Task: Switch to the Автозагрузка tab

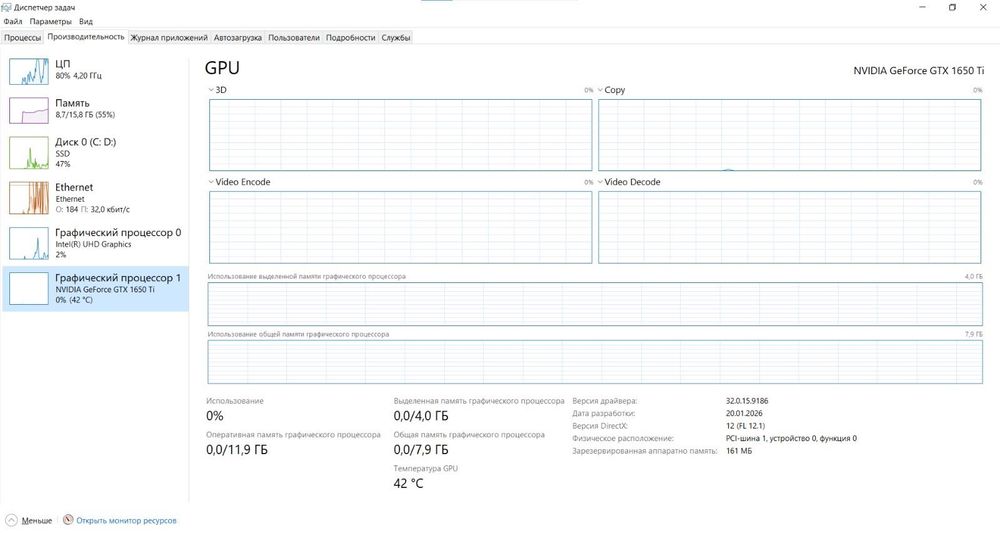Action: [238, 38]
